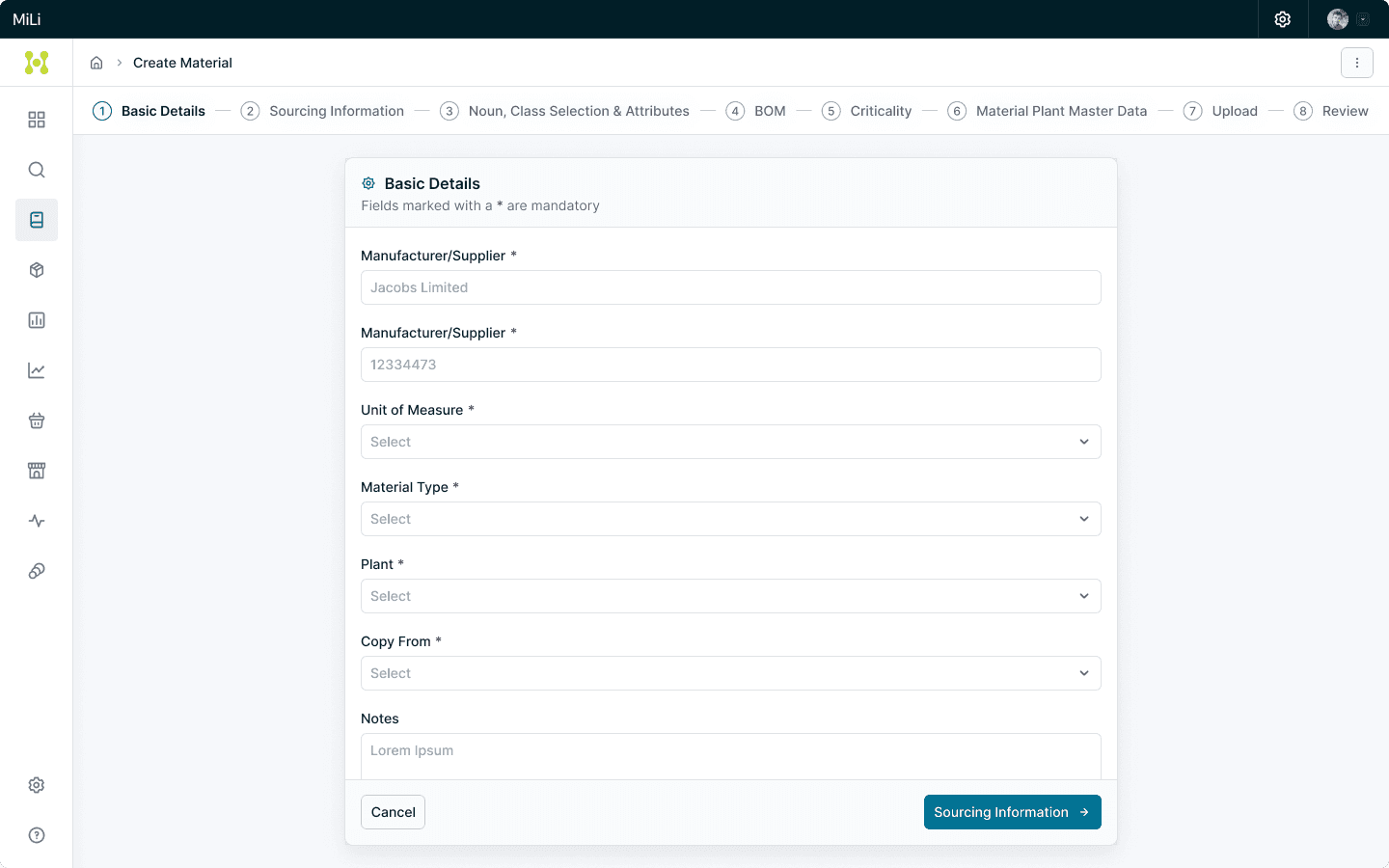
Task: Go to step 6 Material Plant Master Data
Action: point(1048,111)
